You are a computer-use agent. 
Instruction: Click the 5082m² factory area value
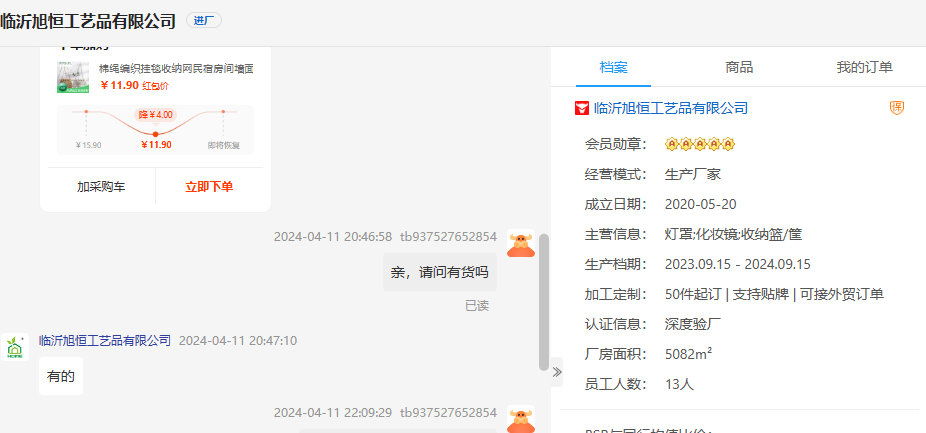689,354
